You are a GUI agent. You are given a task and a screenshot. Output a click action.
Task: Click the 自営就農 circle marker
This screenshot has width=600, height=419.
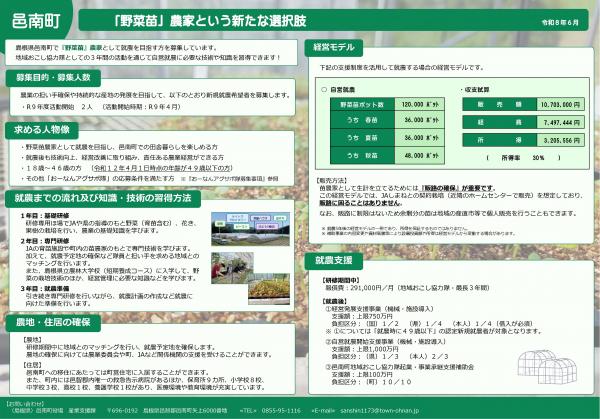[324, 90]
